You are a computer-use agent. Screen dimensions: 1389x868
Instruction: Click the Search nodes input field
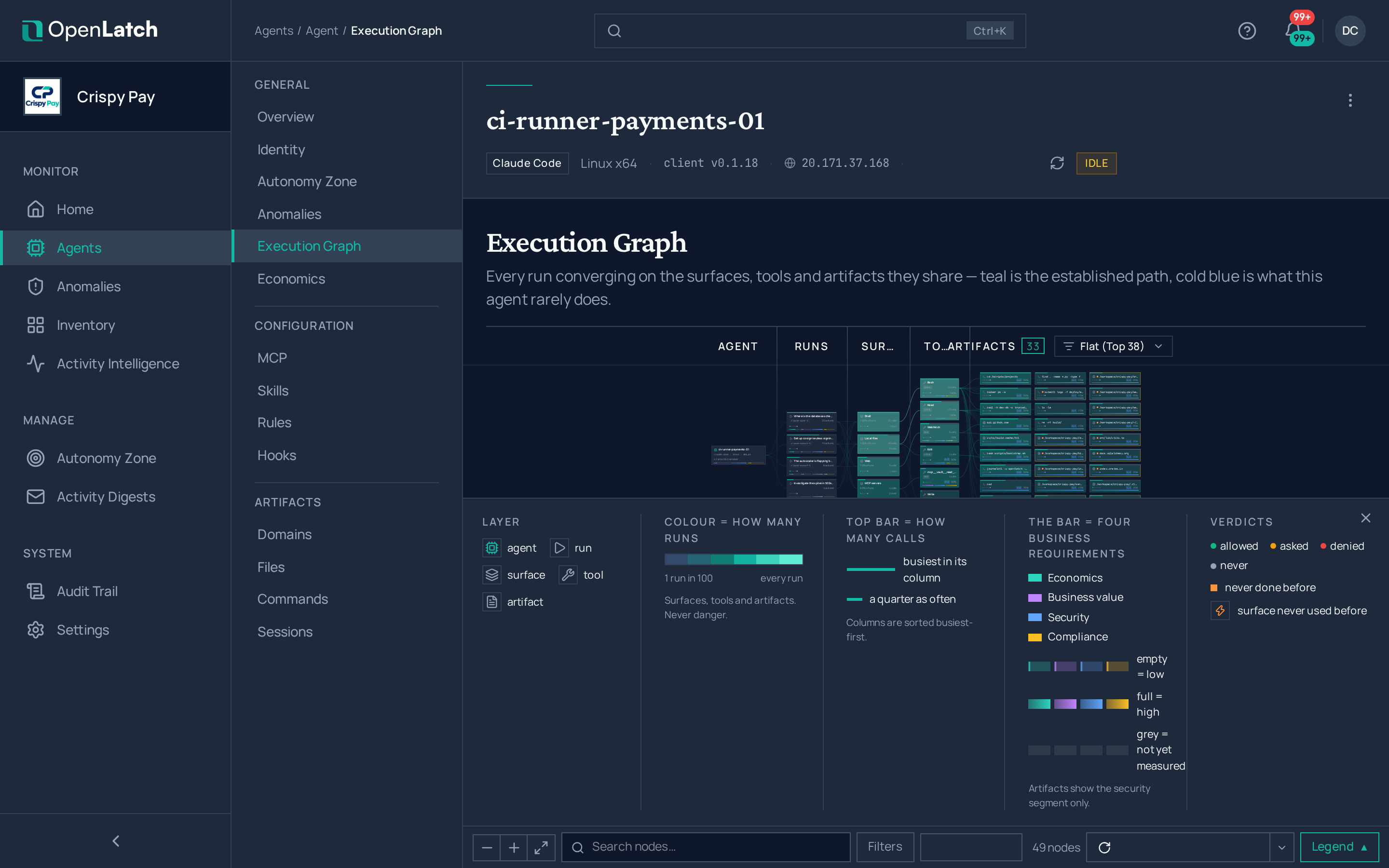click(706, 847)
